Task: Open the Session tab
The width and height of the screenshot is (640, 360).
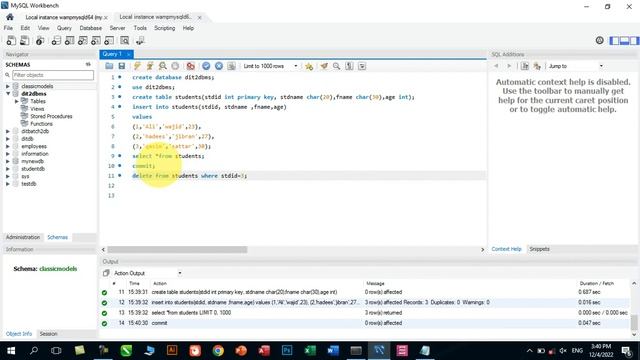Action: click(48, 333)
